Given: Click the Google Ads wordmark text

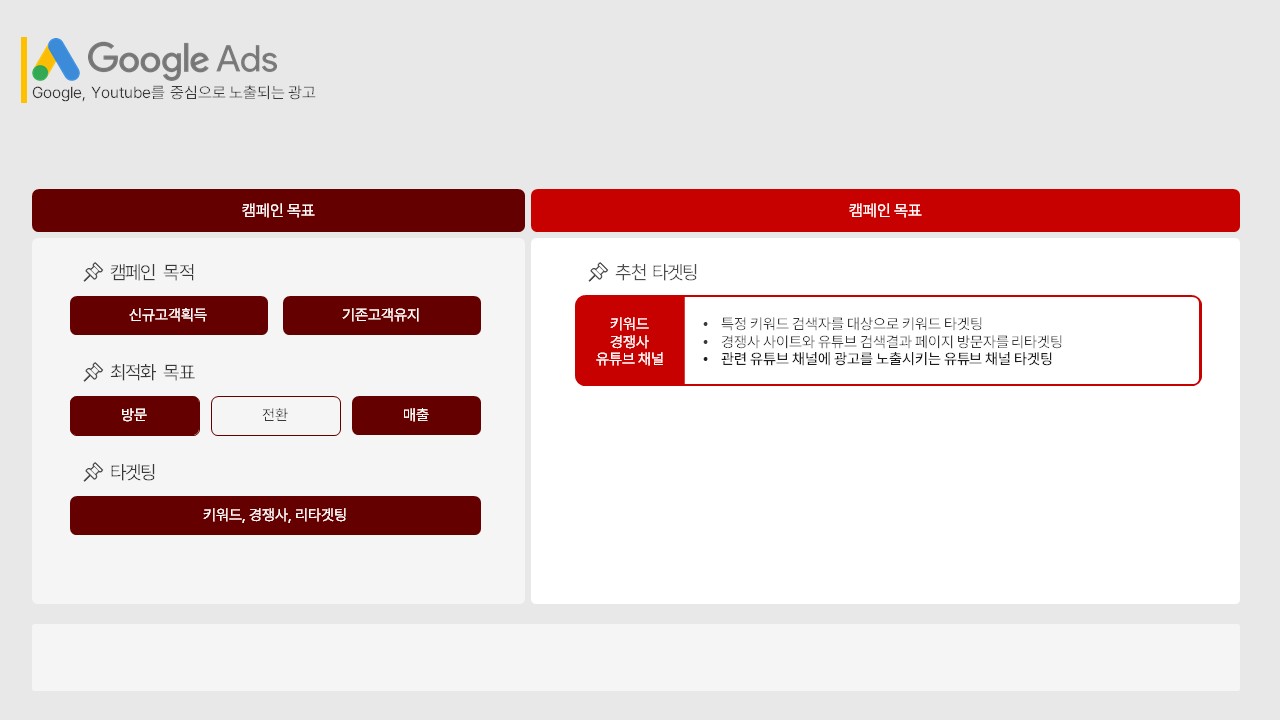Looking at the screenshot, I should pos(182,60).
